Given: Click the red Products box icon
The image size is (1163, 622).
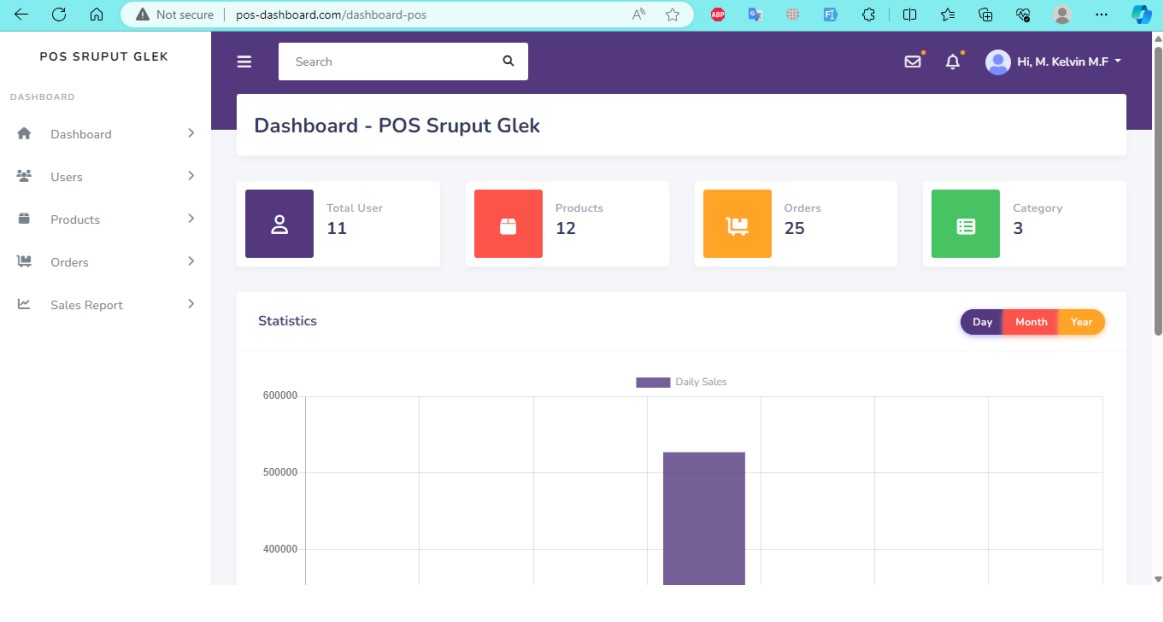Looking at the screenshot, I should pos(508,224).
